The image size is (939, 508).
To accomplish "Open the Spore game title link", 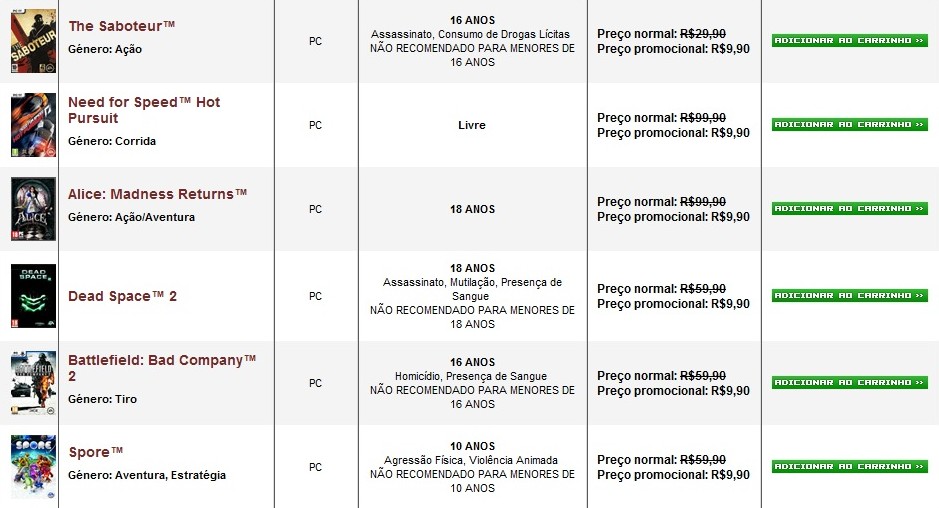I will pyautogui.click(x=96, y=452).
